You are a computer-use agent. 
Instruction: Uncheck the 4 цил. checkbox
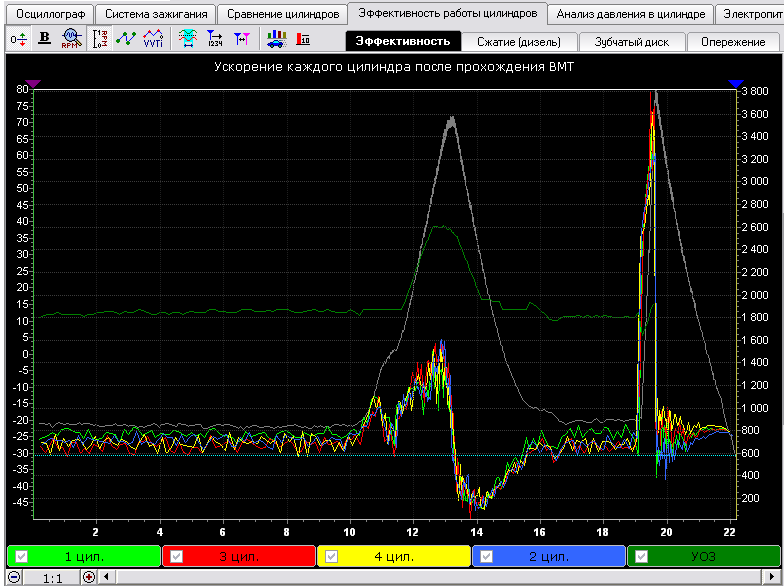(x=332, y=556)
